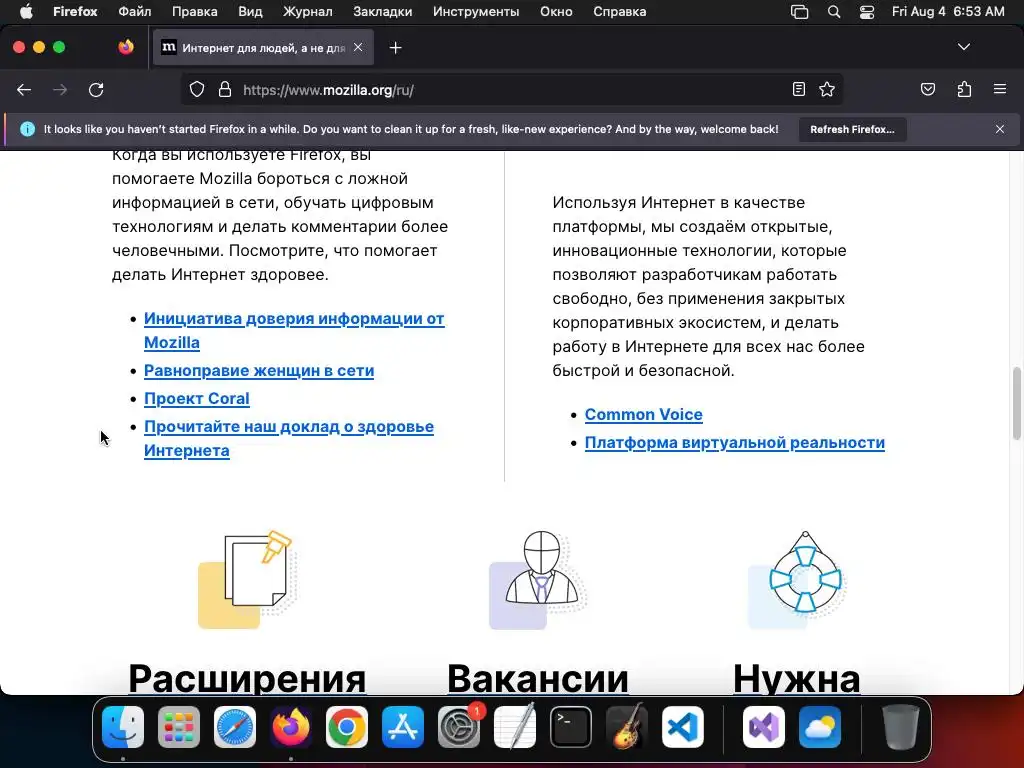Screen dimensions: 1024x768
Task: Open TextEdit from the Dock
Action: coord(515,727)
